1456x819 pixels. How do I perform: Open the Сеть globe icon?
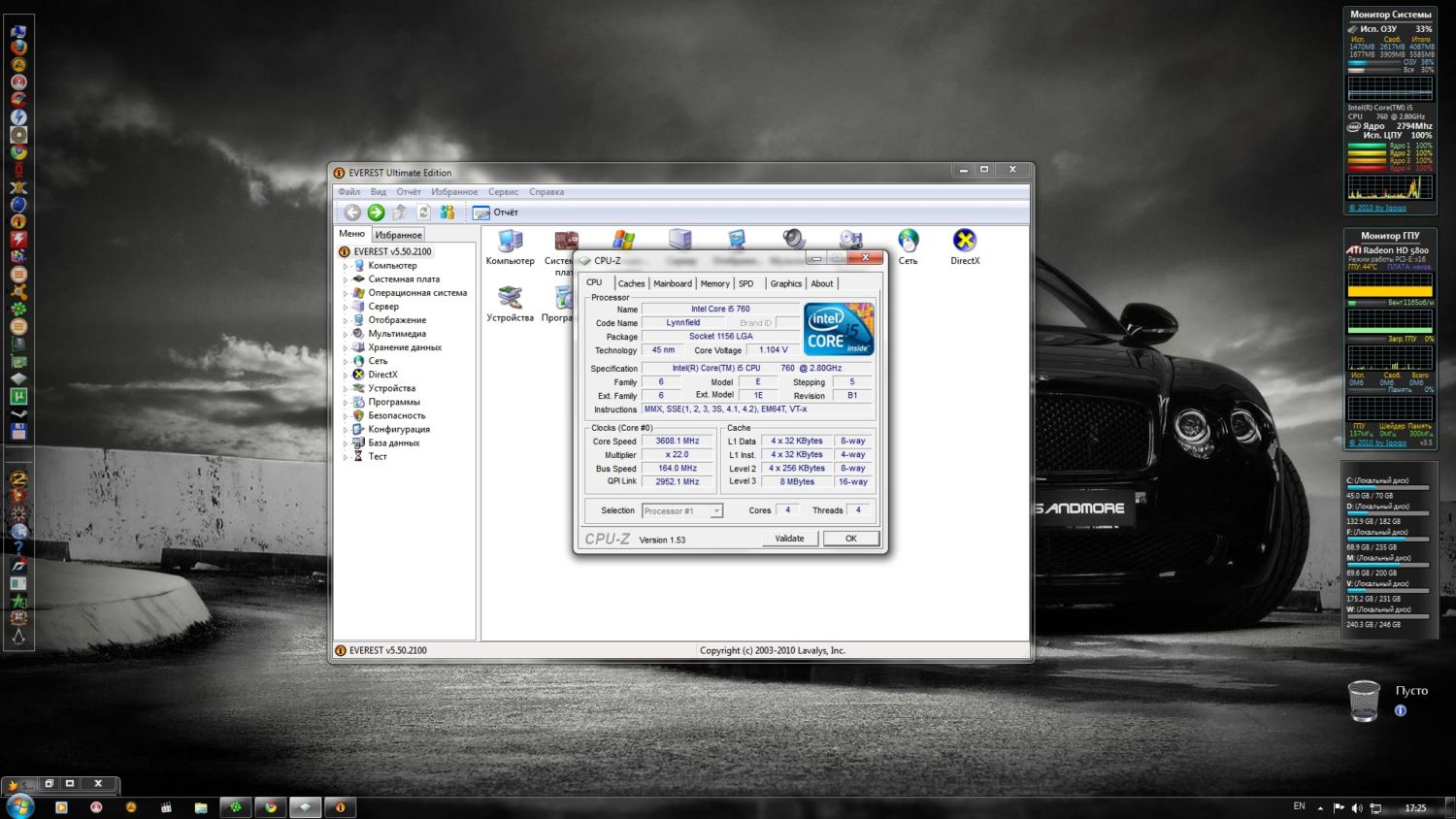coord(908,246)
